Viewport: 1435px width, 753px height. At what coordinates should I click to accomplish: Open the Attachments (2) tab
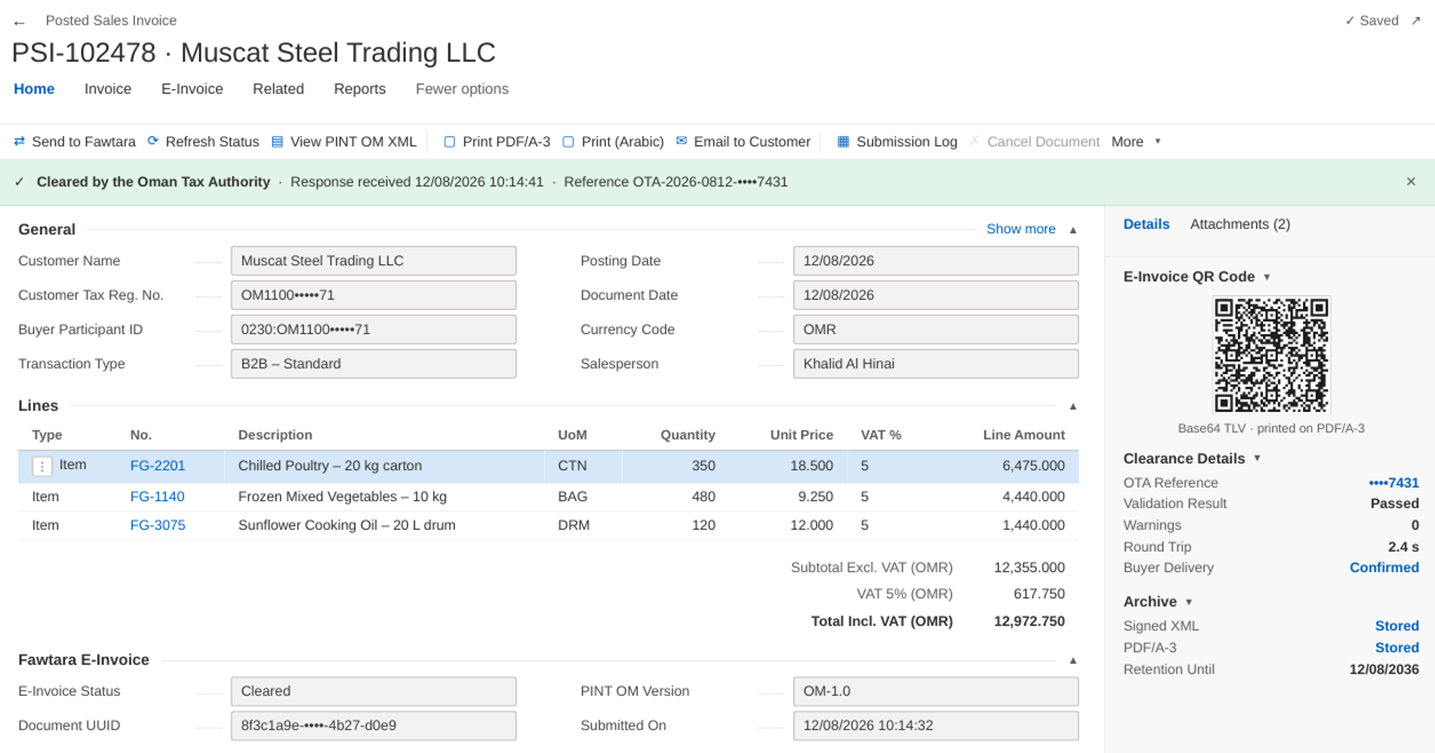pyautogui.click(x=1240, y=224)
